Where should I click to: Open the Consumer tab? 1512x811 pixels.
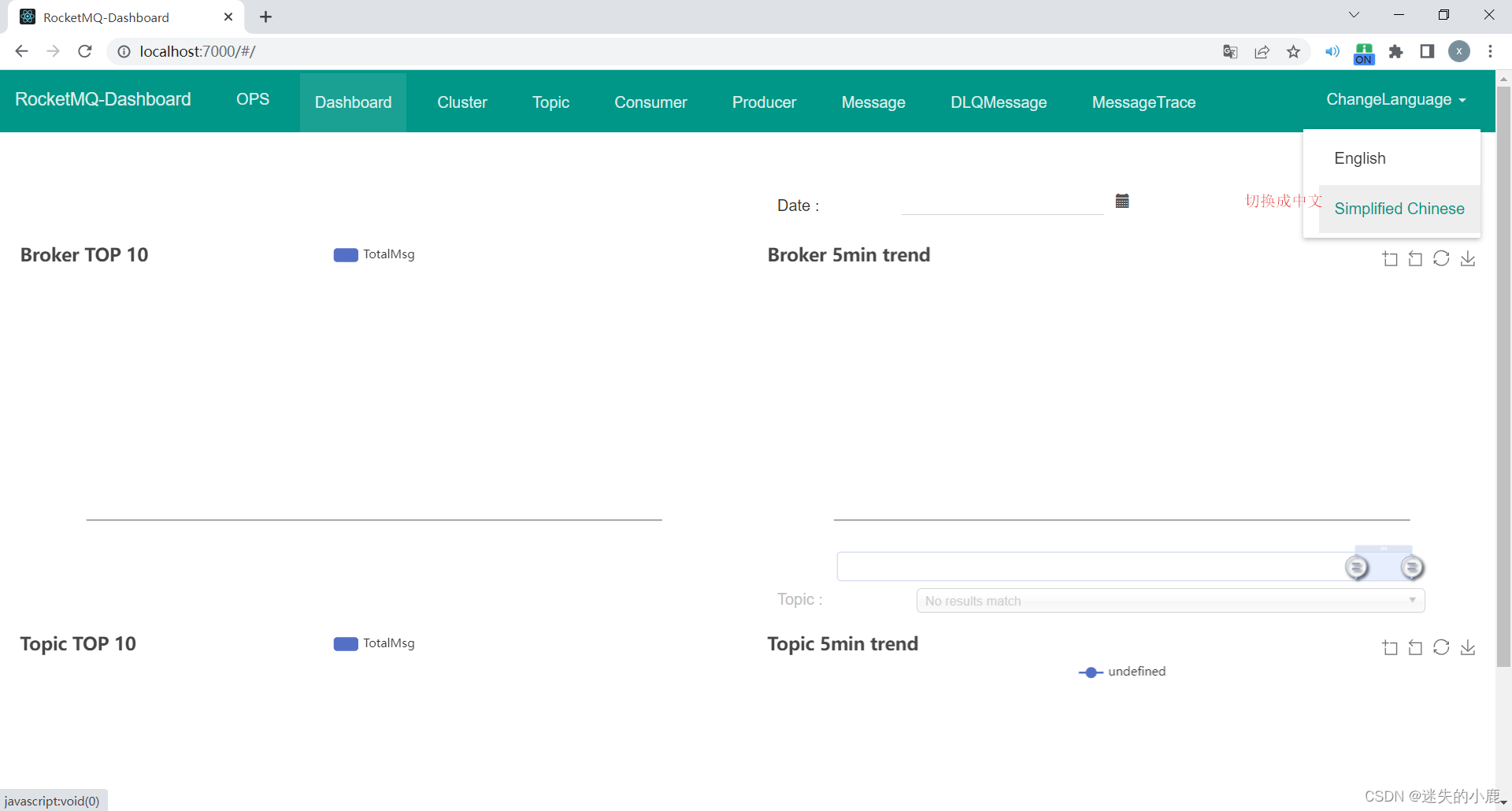coord(650,102)
